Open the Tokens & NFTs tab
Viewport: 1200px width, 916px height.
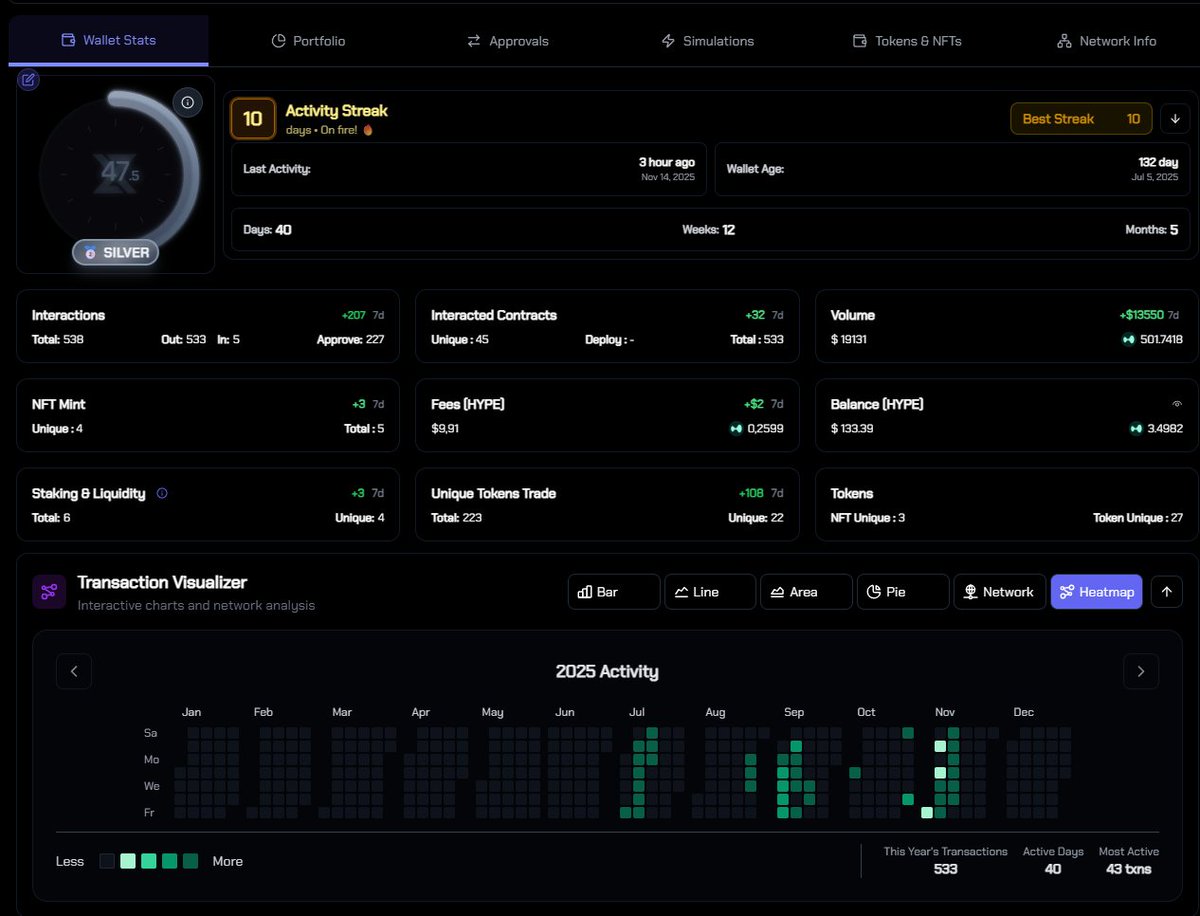tap(907, 41)
